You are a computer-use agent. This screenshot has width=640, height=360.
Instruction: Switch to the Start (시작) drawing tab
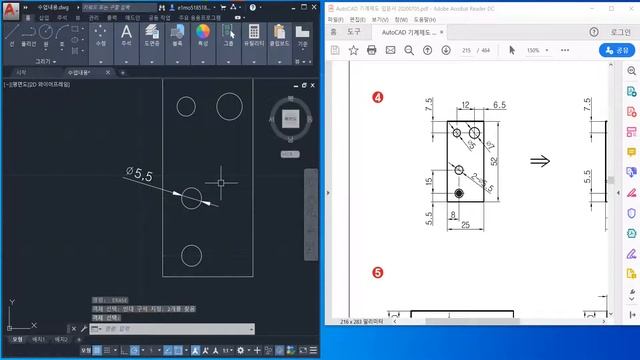tap(21, 72)
